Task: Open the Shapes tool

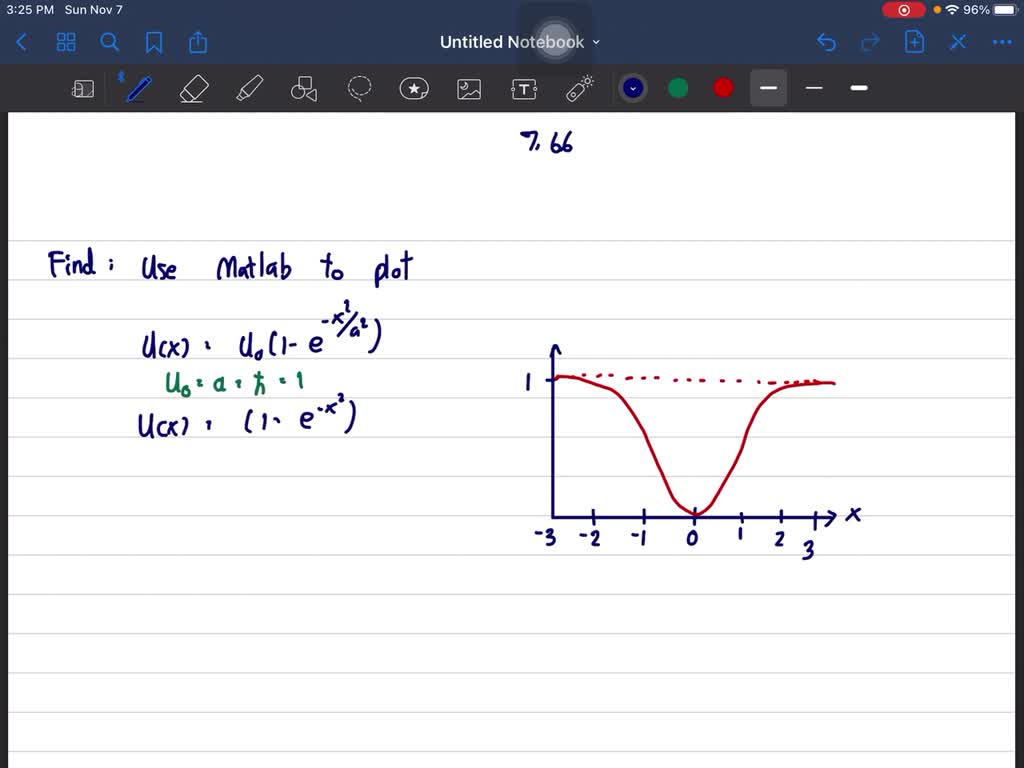Action: coord(304,88)
